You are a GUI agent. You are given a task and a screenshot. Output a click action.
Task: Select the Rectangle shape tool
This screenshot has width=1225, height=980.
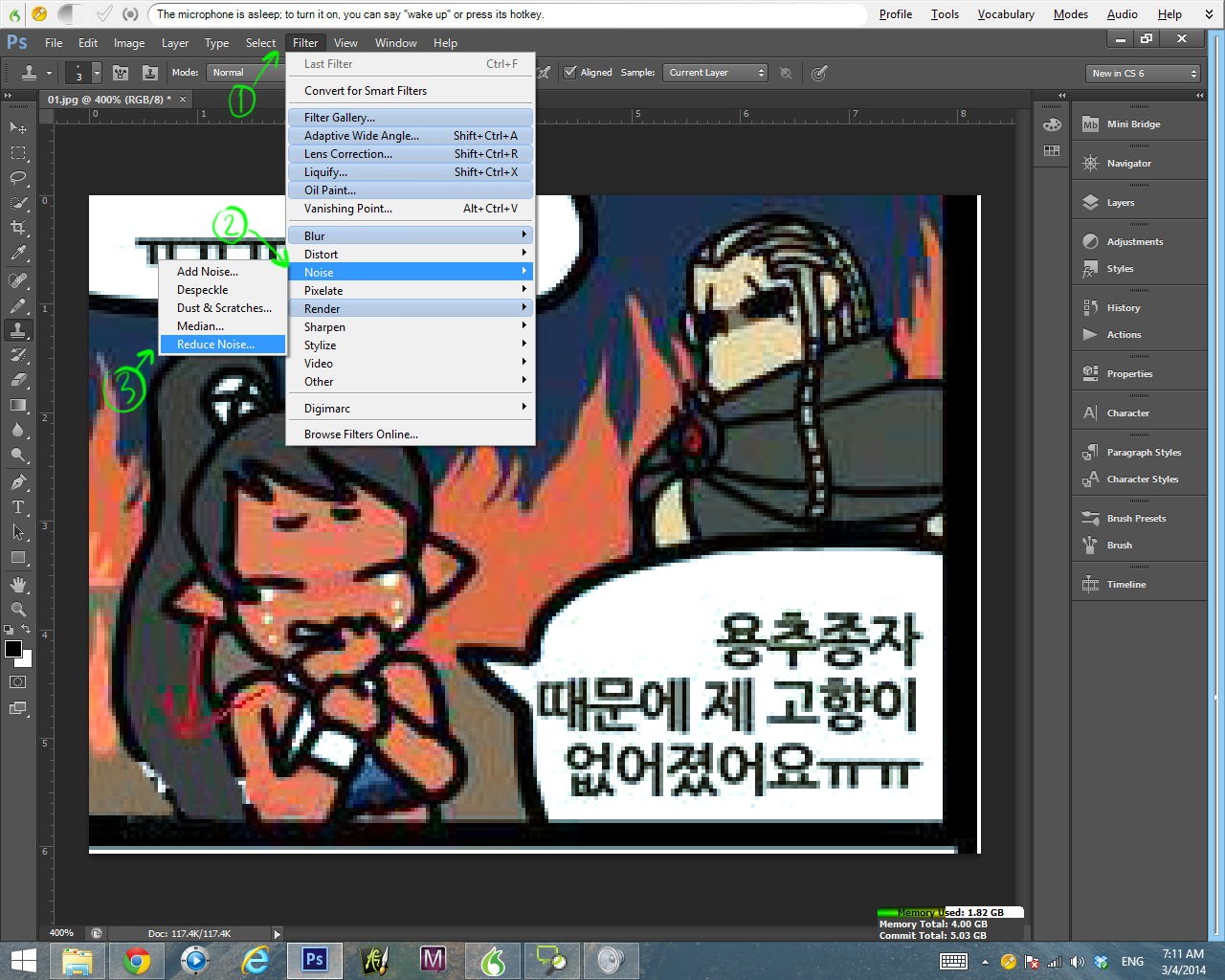pyautogui.click(x=18, y=557)
